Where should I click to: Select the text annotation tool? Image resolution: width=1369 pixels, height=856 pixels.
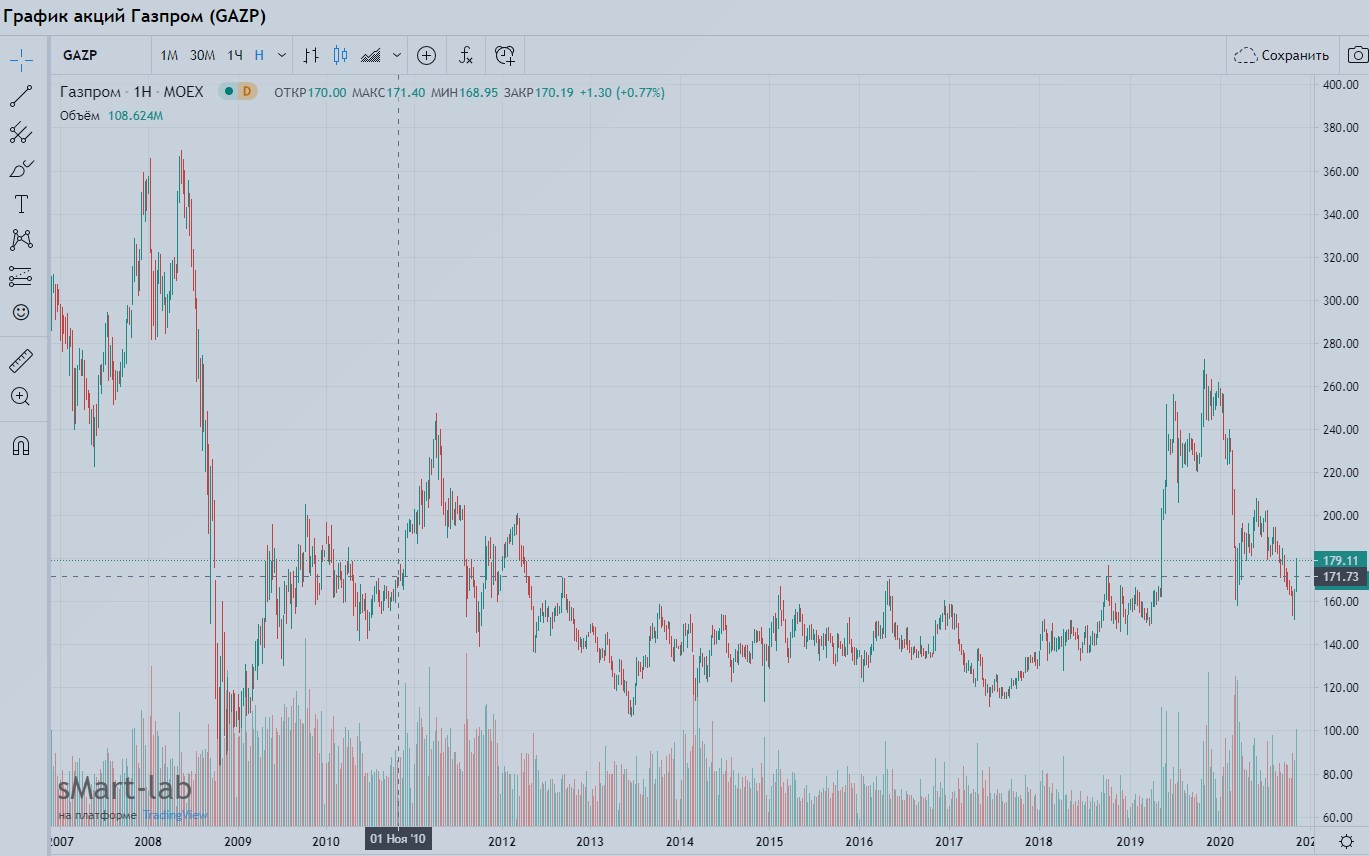pyautogui.click(x=21, y=204)
